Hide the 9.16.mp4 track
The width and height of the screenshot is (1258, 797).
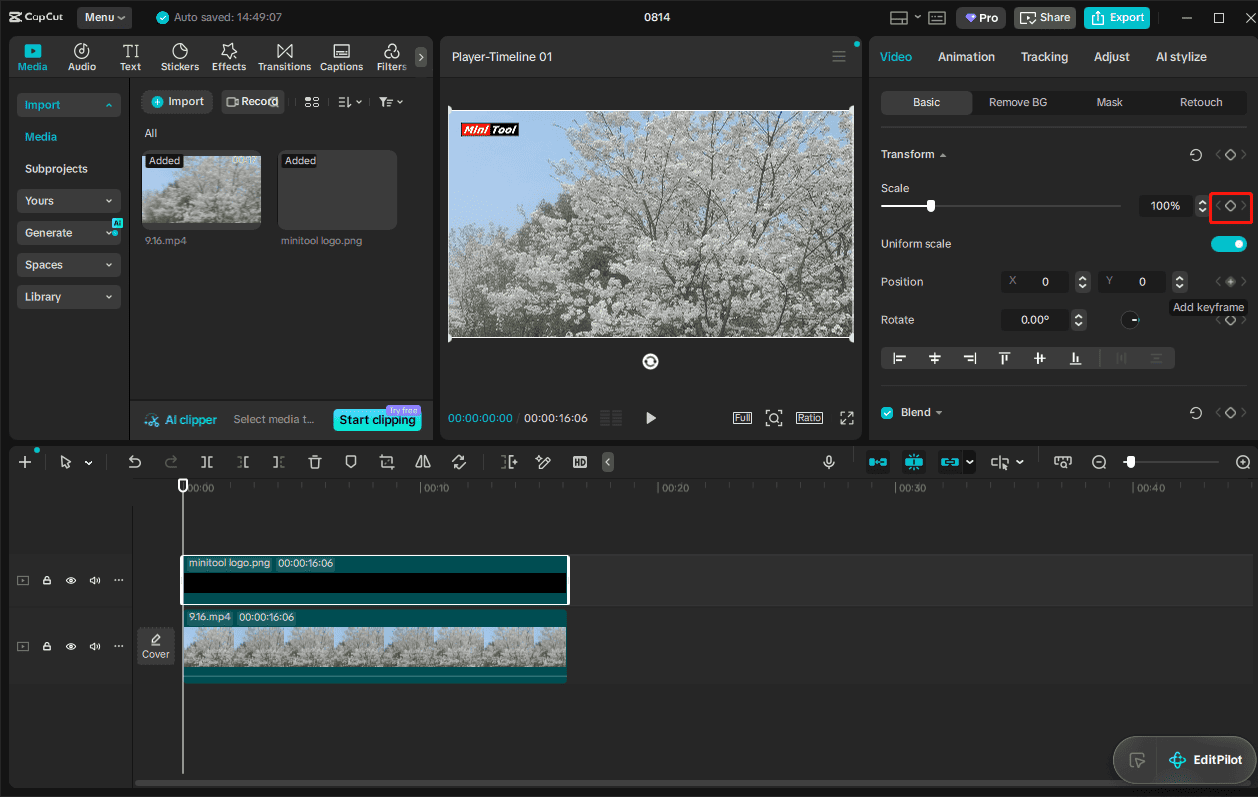(71, 647)
